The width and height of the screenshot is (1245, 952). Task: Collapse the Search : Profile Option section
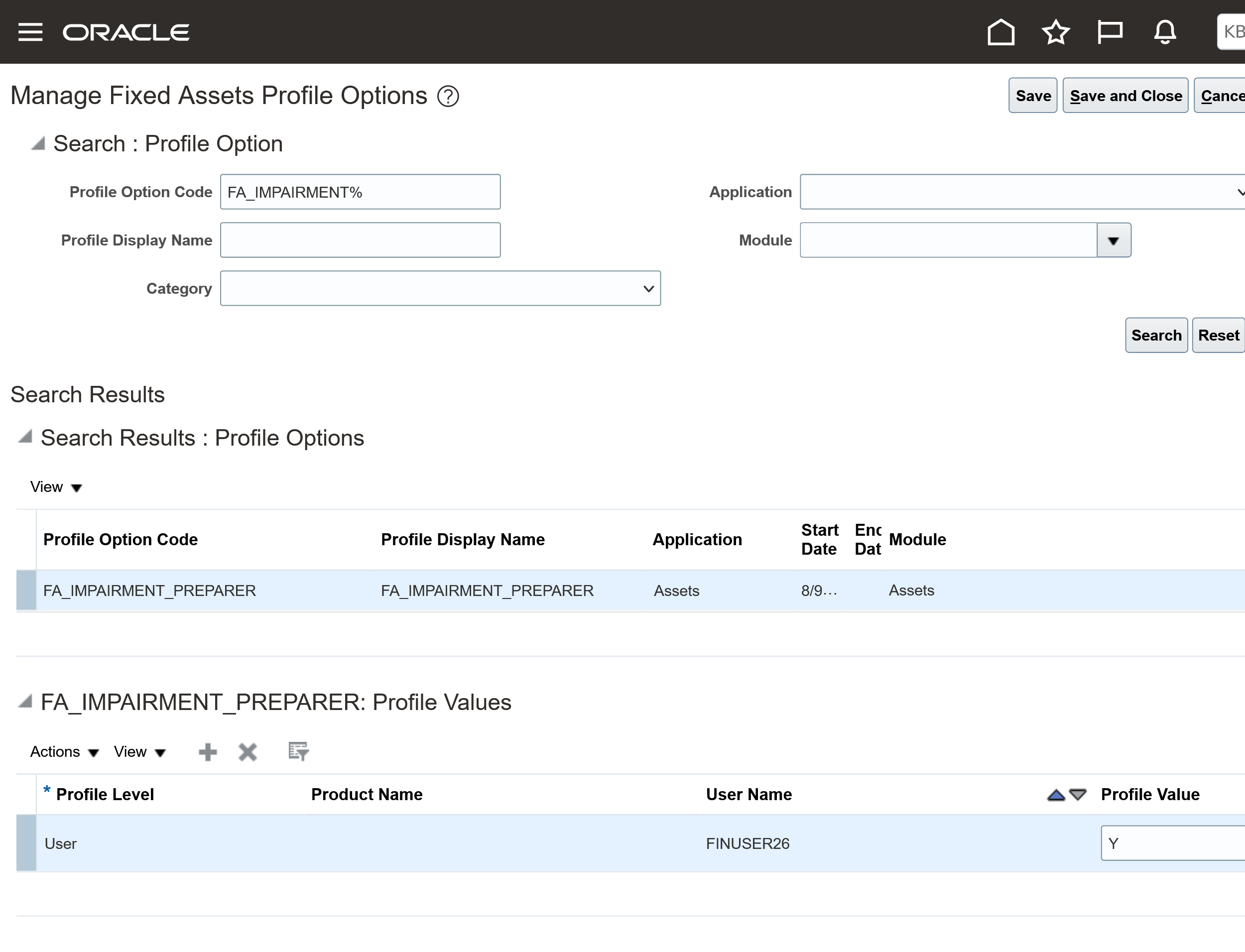pos(38,143)
